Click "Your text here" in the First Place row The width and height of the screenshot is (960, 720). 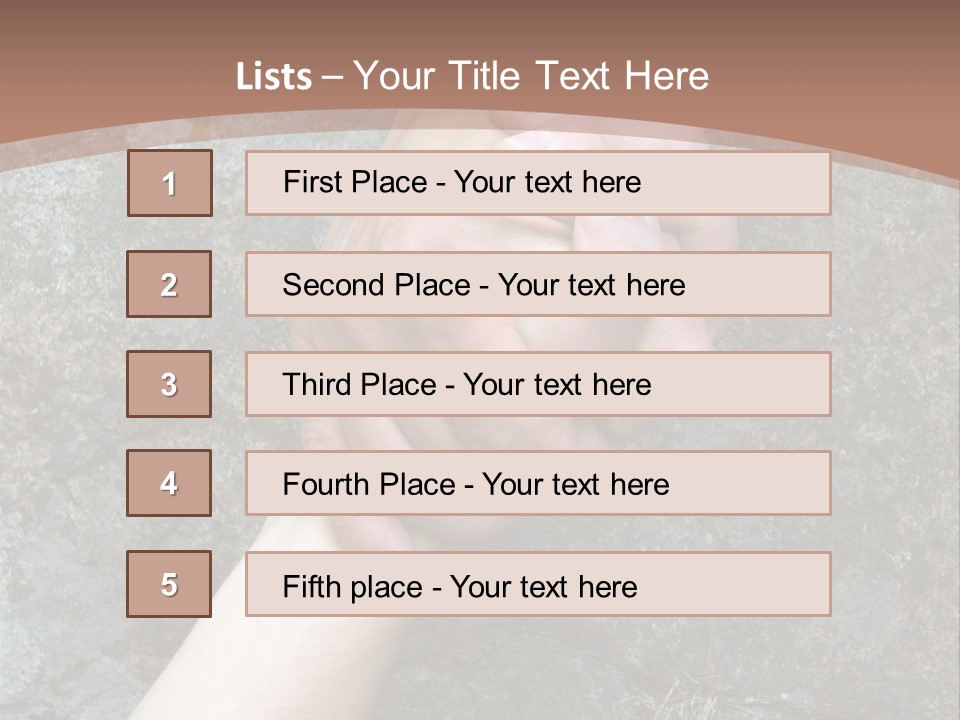tap(547, 182)
